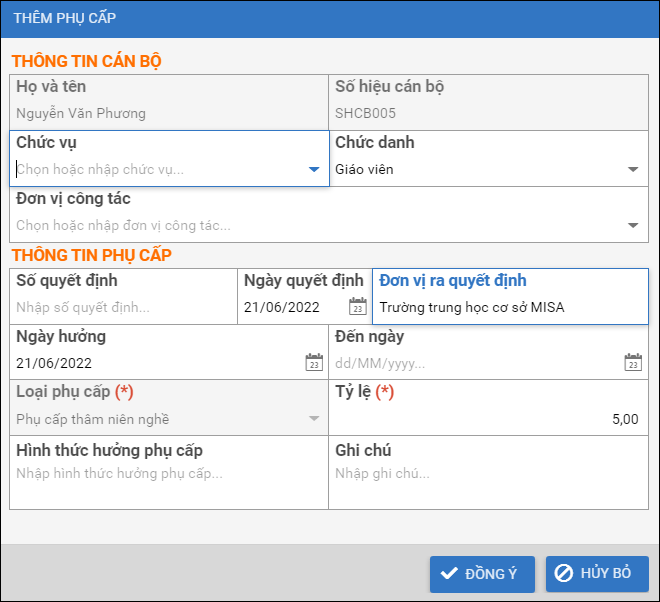The width and height of the screenshot is (660, 602).
Task: Select the Tỷ lệ value field
Action: (x=488, y=419)
